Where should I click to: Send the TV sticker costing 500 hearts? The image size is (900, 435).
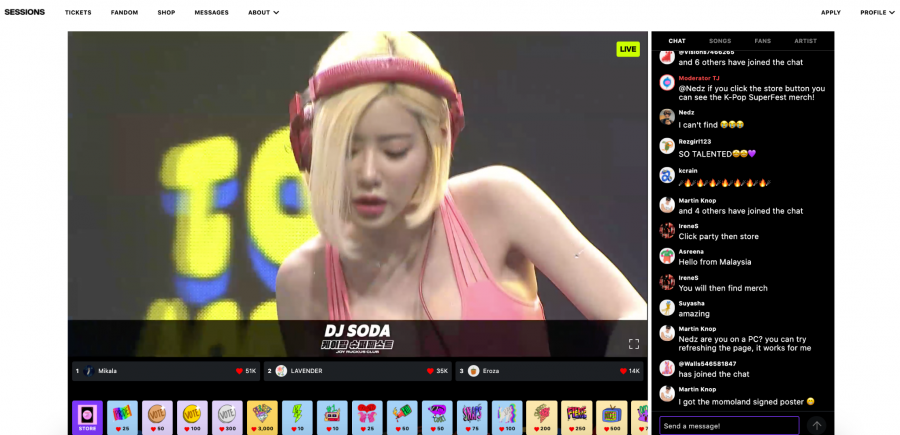[612, 417]
